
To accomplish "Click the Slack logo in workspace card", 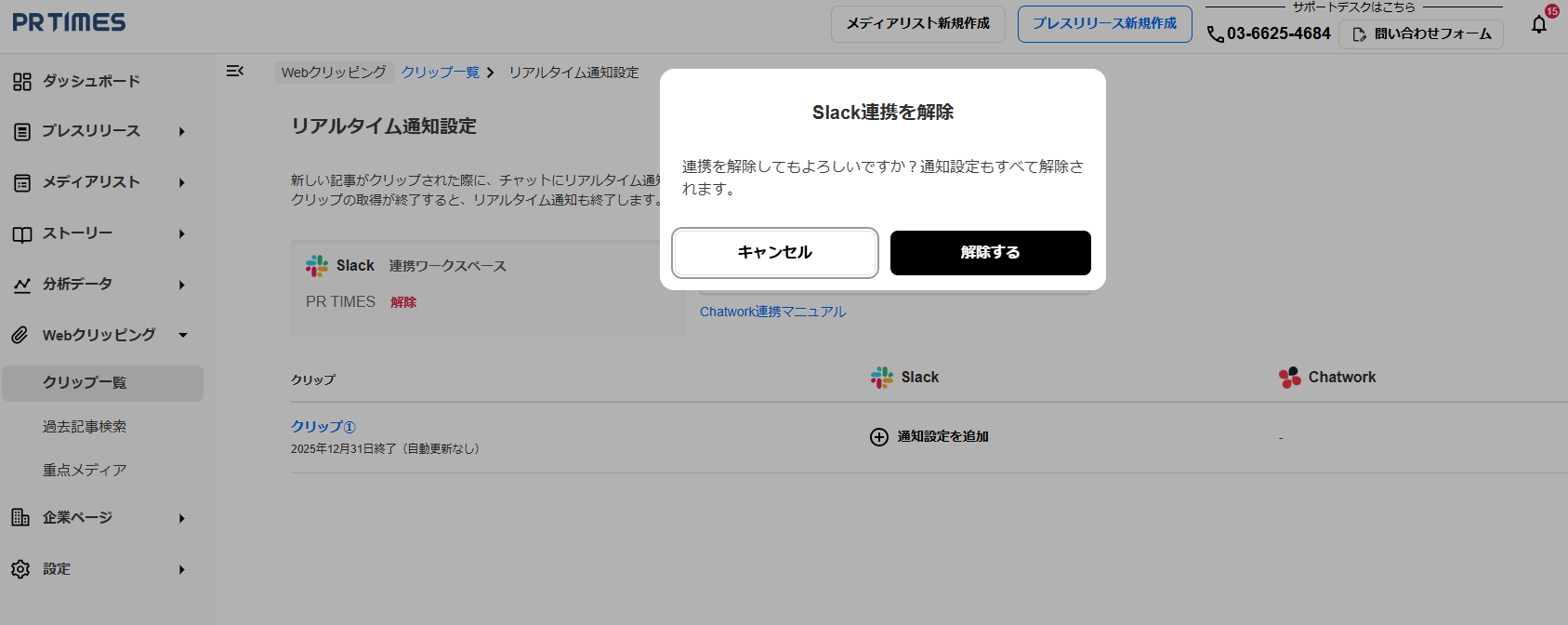I will pyautogui.click(x=317, y=266).
